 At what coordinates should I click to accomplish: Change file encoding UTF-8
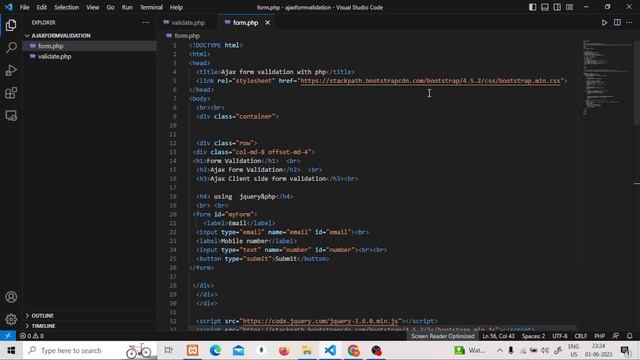(x=560, y=336)
